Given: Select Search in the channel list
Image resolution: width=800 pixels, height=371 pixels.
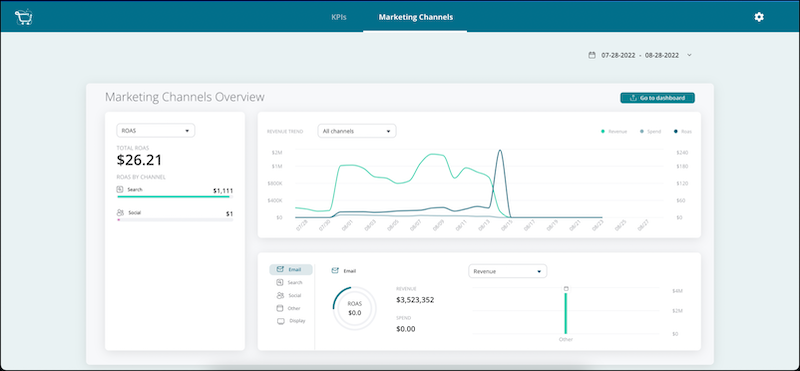Looking at the screenshot, I should pos(291,282).
